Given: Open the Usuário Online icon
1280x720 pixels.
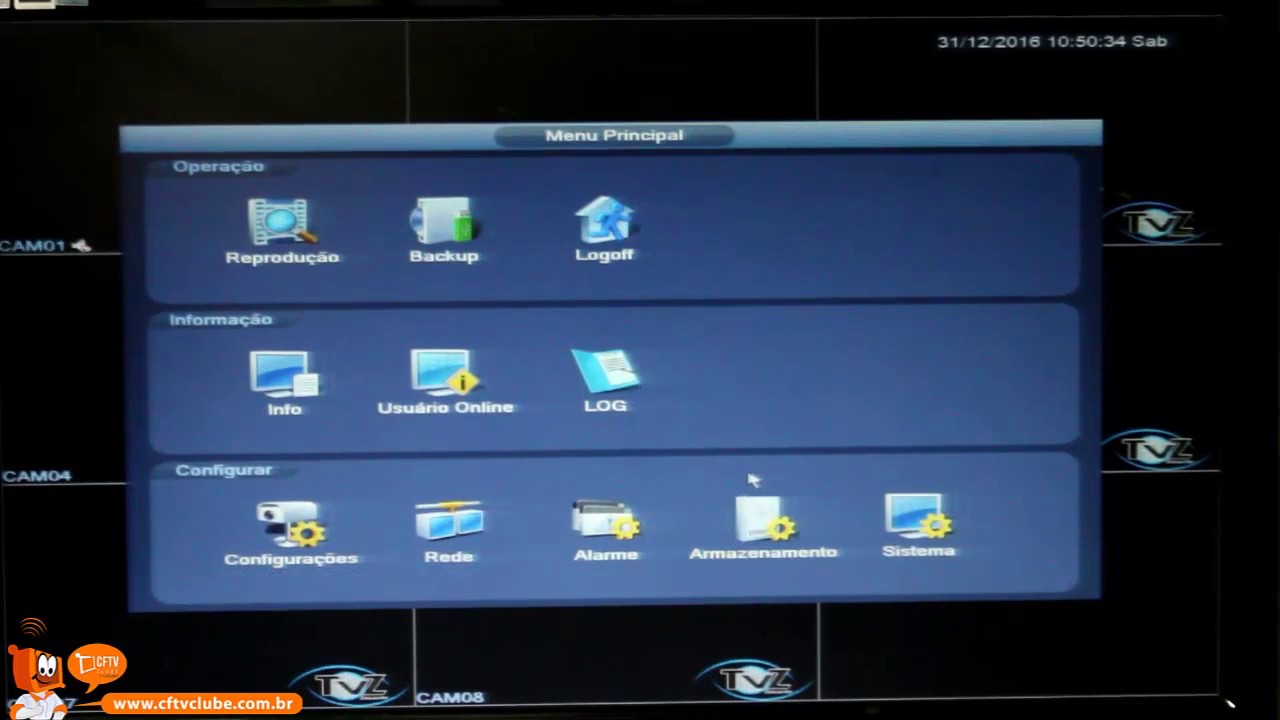Looking at the screenshot, I should [x=445, y=373].
